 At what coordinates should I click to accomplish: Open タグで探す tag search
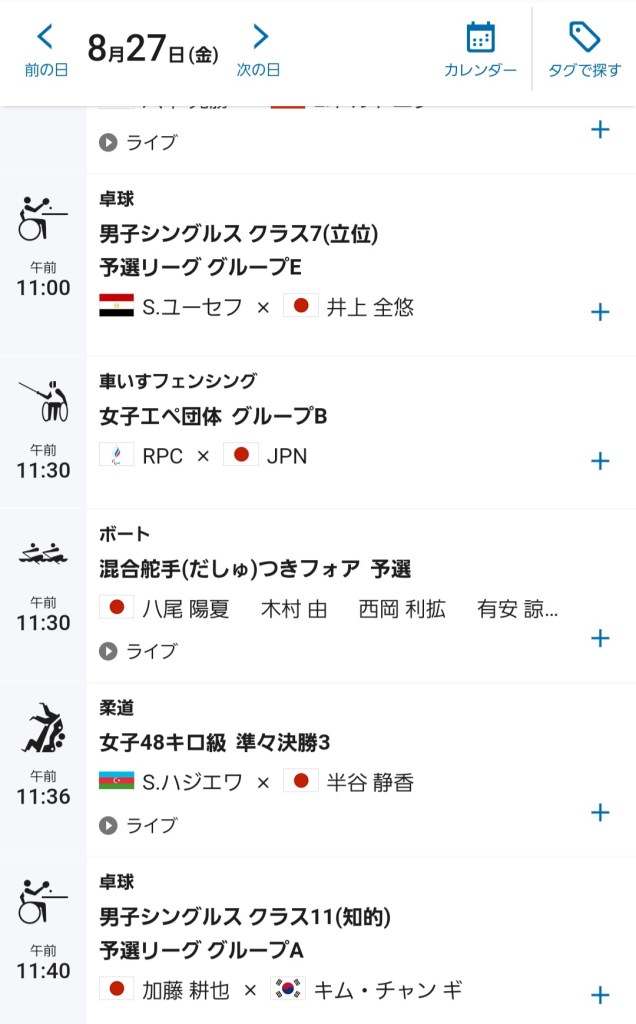584,50
